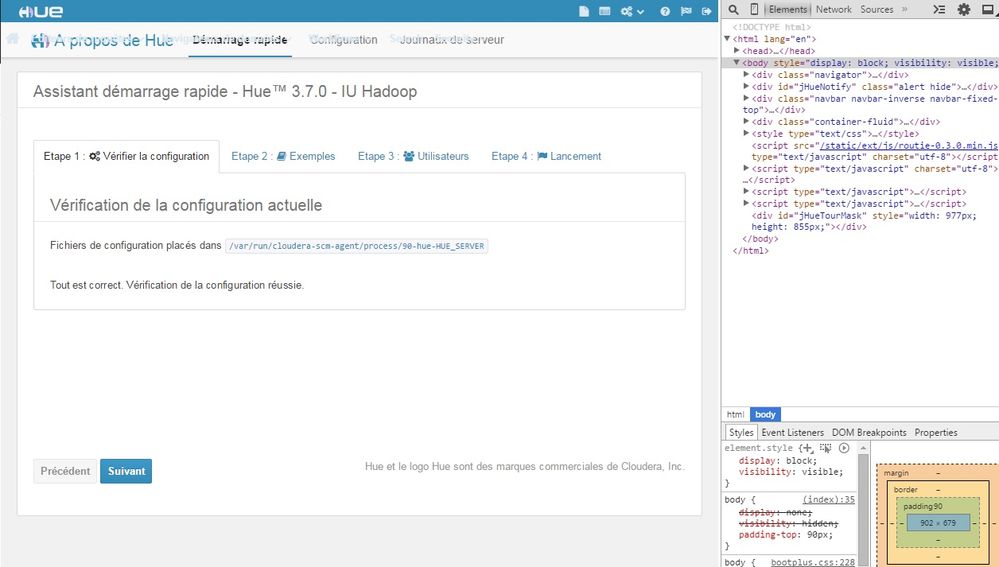Open the routie-0.3.0.min.js script link
This screenshot has width=999, height=567.
pyautogui.click(x=909, y=145)
